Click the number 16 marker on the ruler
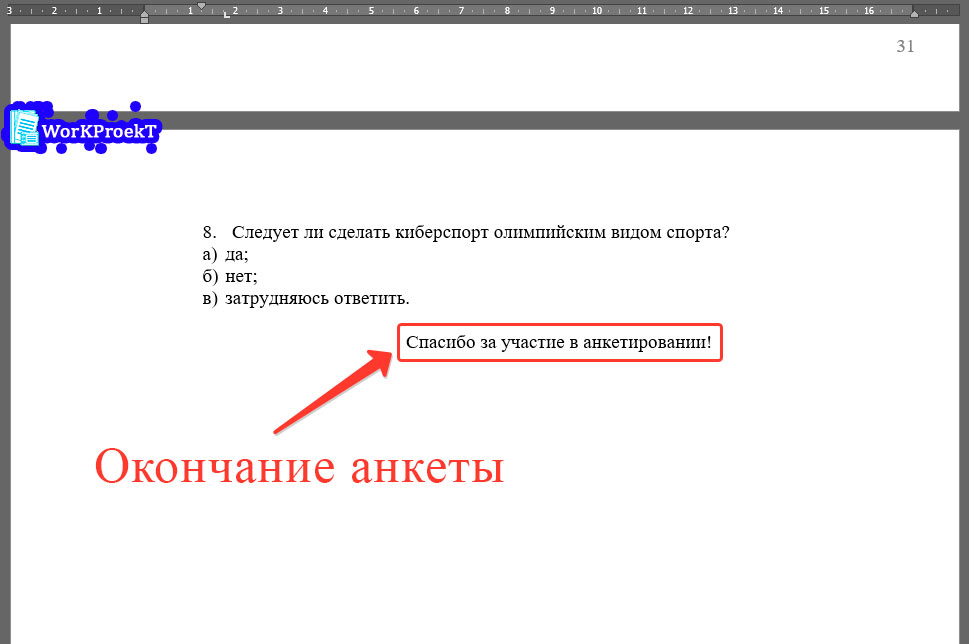969x644 pixels. (867, 9)
